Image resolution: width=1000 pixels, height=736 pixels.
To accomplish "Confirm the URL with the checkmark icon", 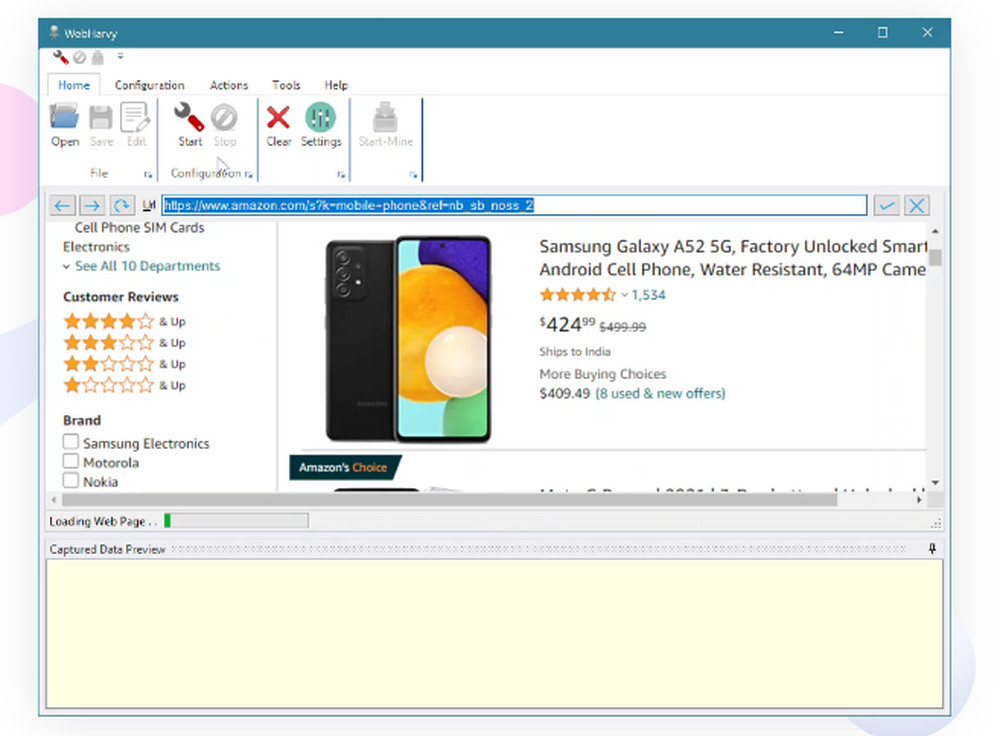I will pos(886,205).
